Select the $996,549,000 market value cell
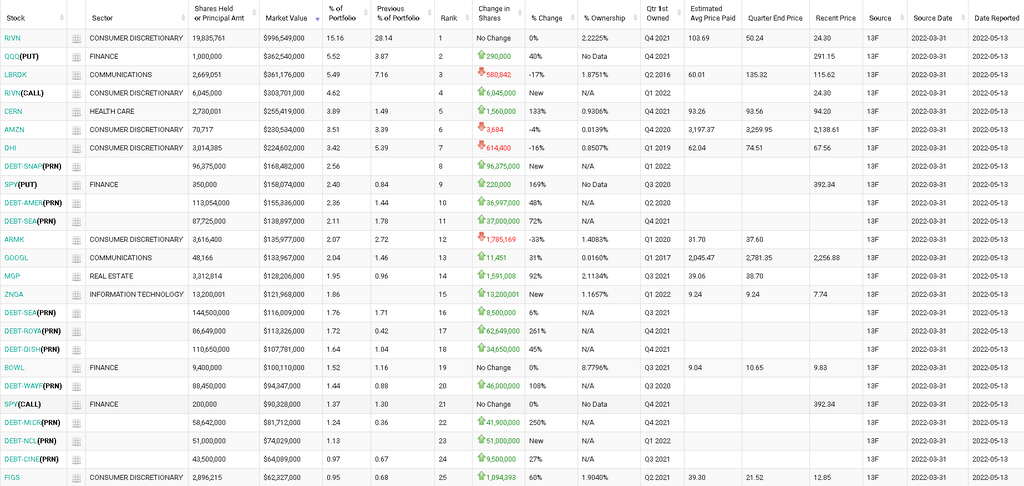1024x486 pixels. 291,39
